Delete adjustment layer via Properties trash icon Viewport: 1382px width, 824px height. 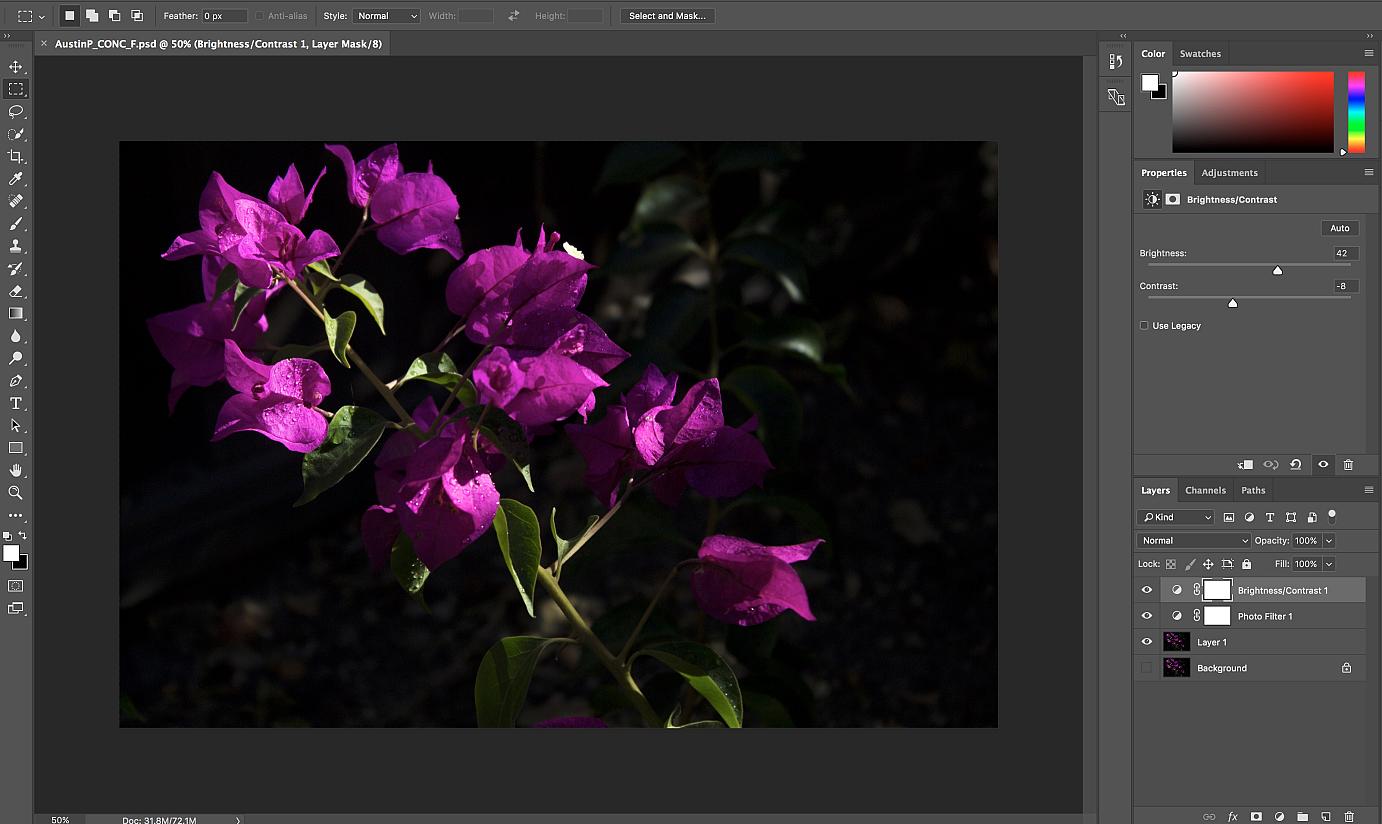click(x=1348, y=464)
